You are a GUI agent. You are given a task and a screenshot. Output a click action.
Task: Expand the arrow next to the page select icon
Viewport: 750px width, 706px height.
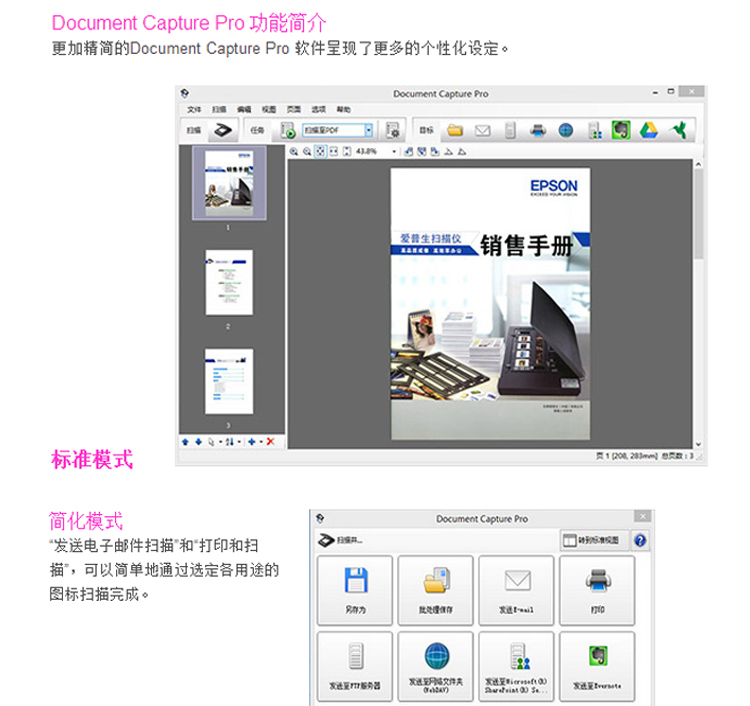coord(221,442)
